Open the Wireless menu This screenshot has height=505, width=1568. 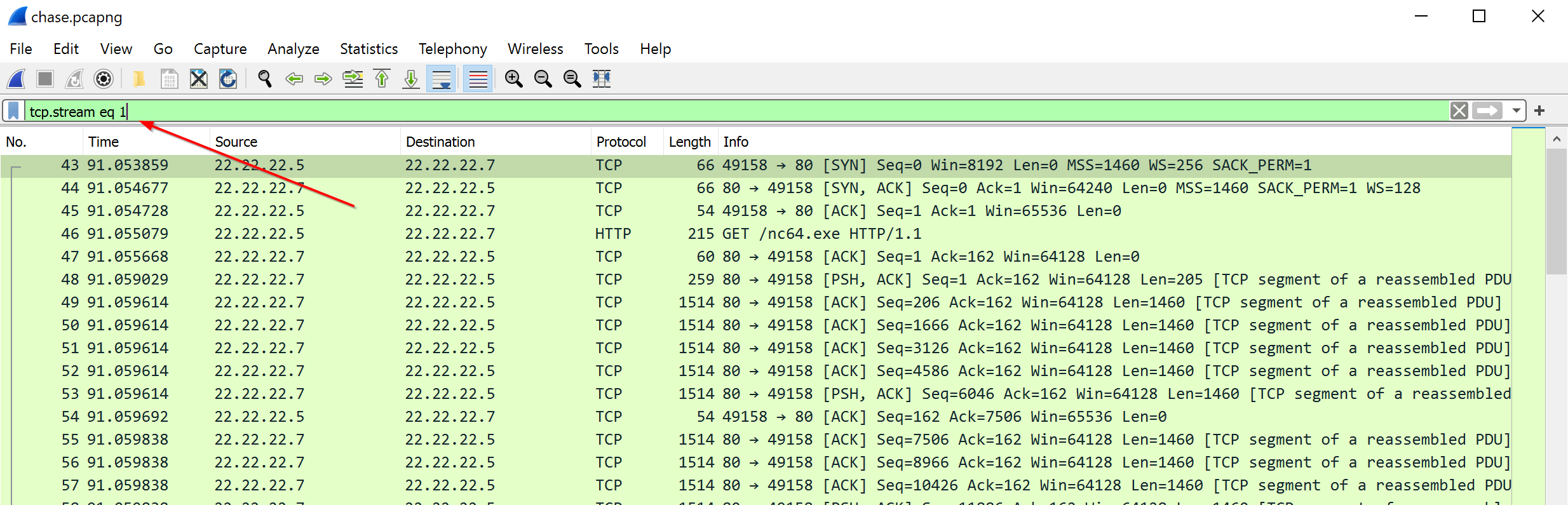tap(536, 49)
